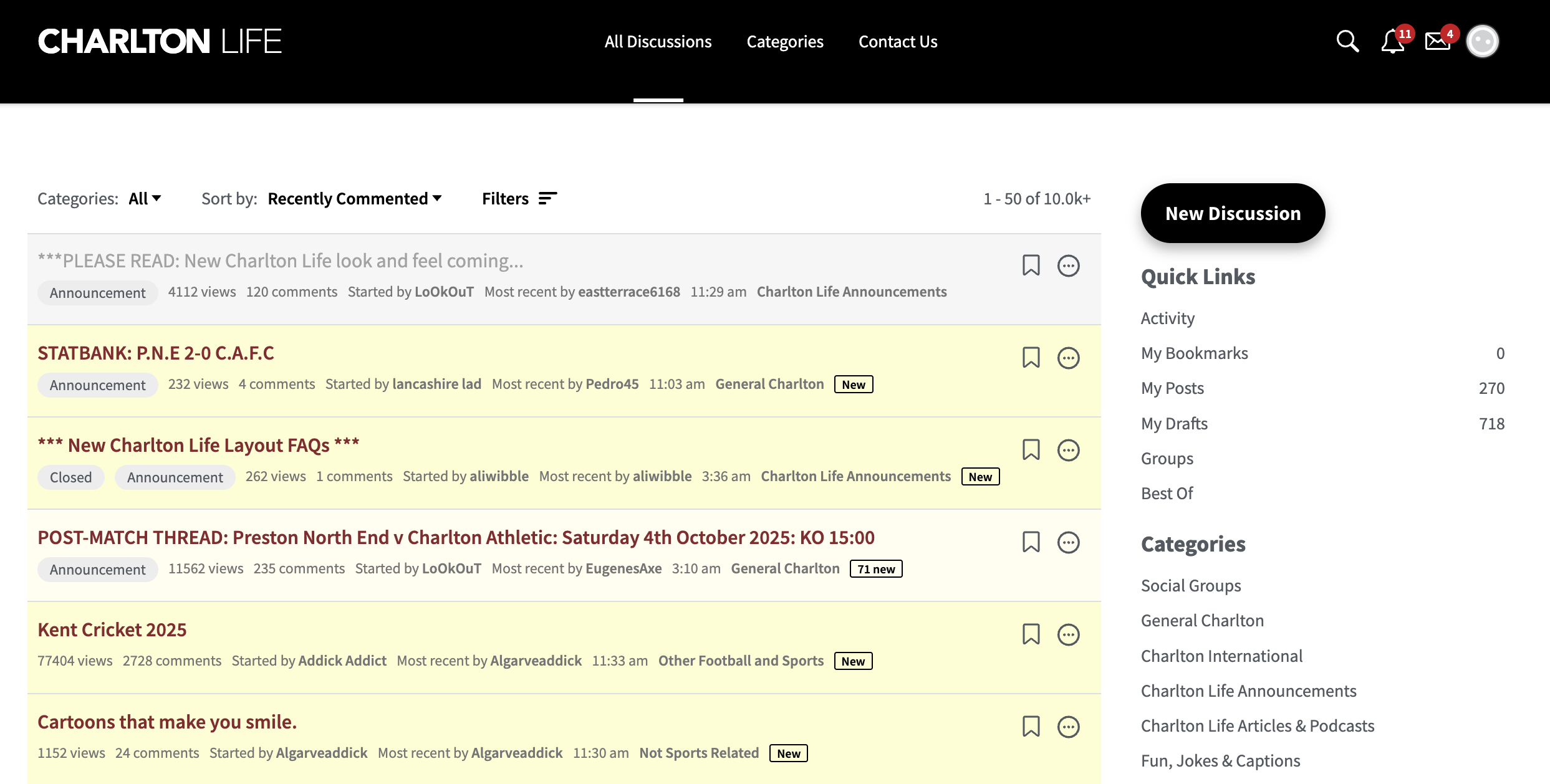Open the 71 new badge on post-match thread

point(875,569)
